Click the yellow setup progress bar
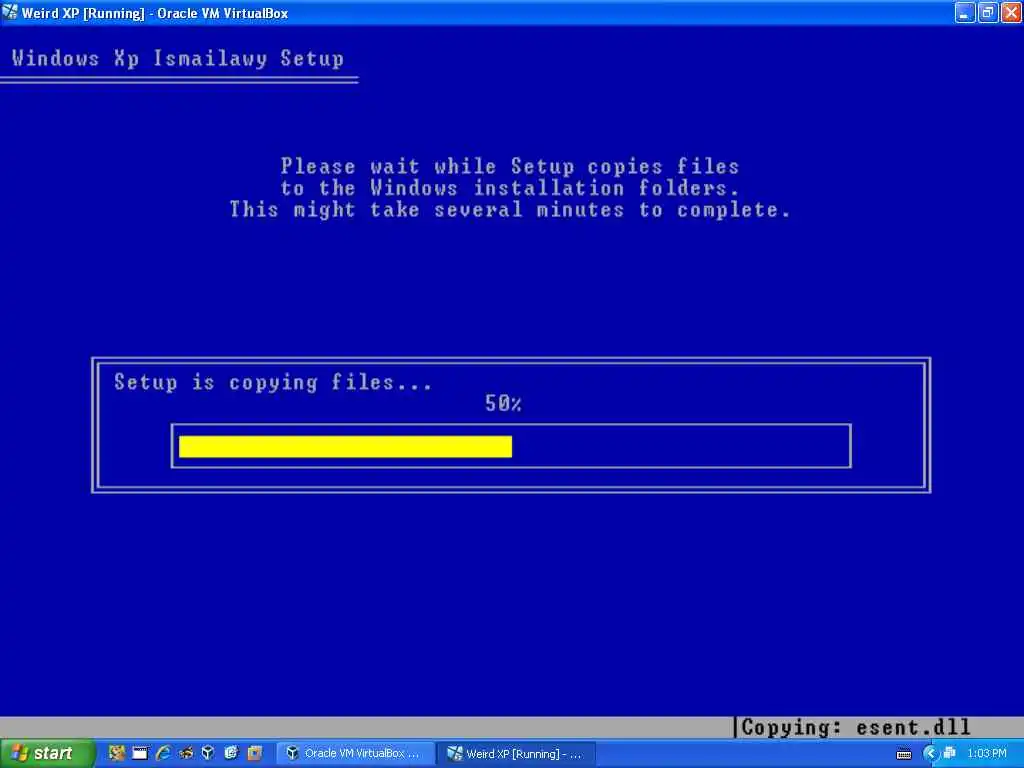This screenshot has height=768, width=1024. (x=345, y=447)
